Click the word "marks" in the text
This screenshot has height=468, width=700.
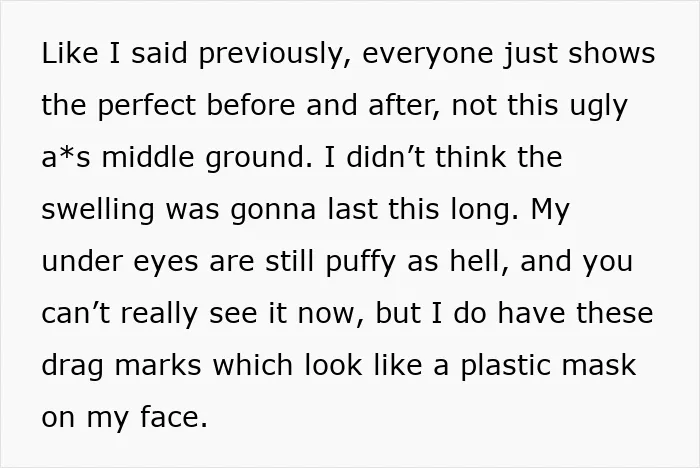158,365
